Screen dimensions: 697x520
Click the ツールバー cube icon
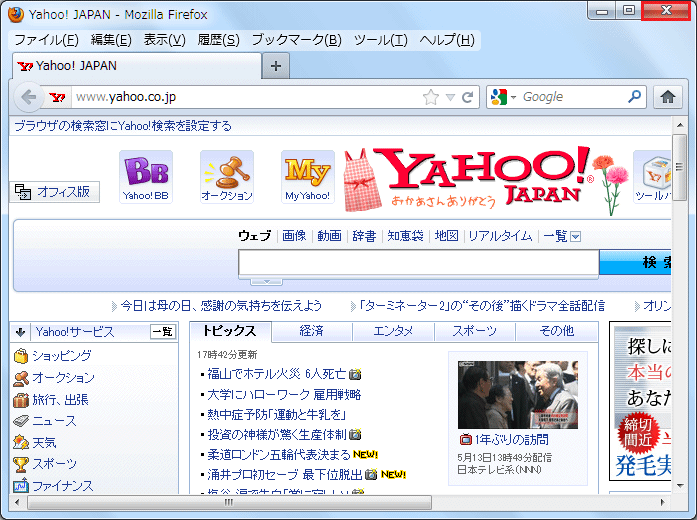(652, 176)
